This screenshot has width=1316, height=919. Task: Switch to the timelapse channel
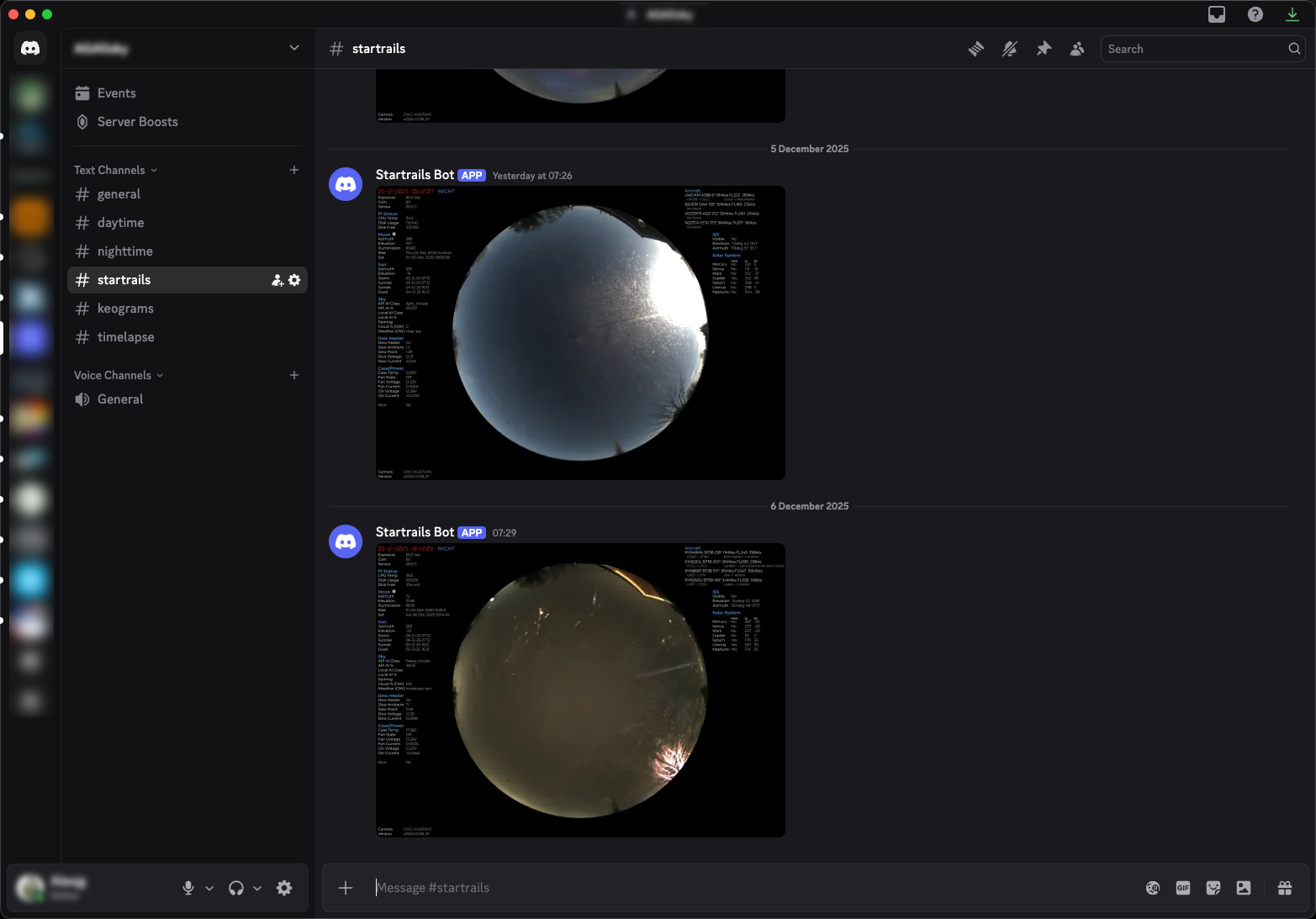[x=125, y=337]
